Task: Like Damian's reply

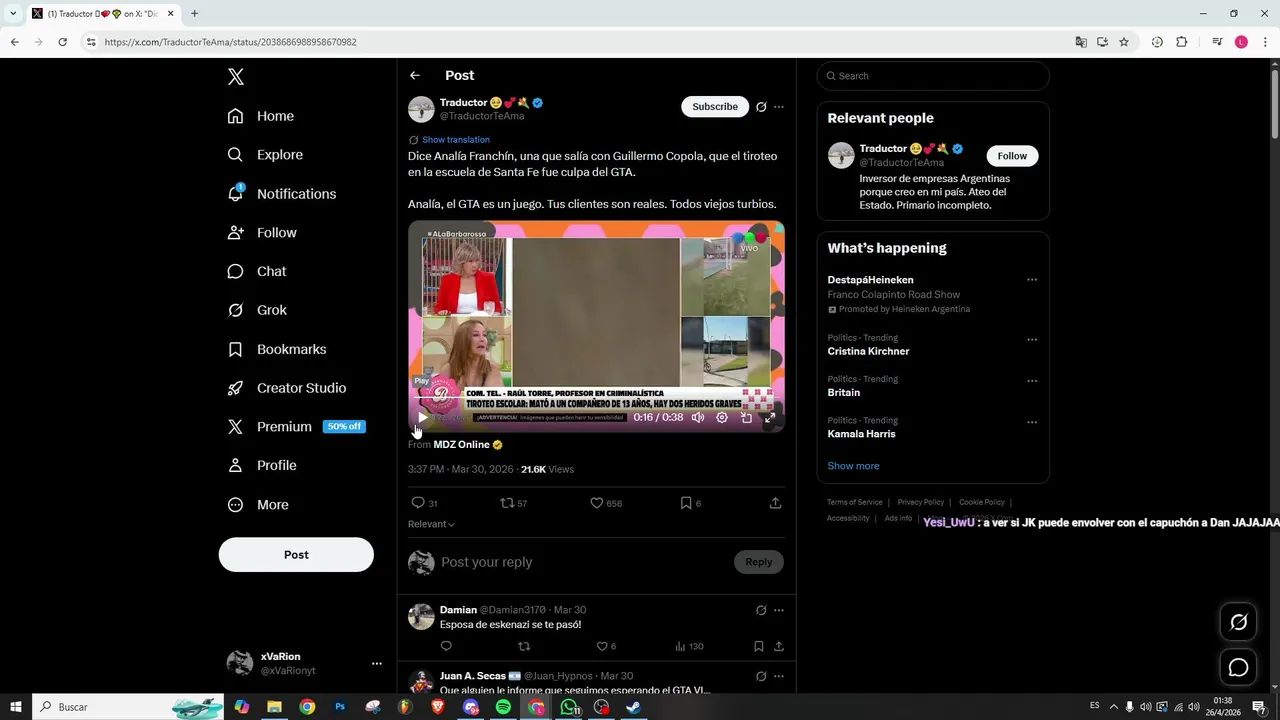Action: pyautogui.click(x=602, y=646)
